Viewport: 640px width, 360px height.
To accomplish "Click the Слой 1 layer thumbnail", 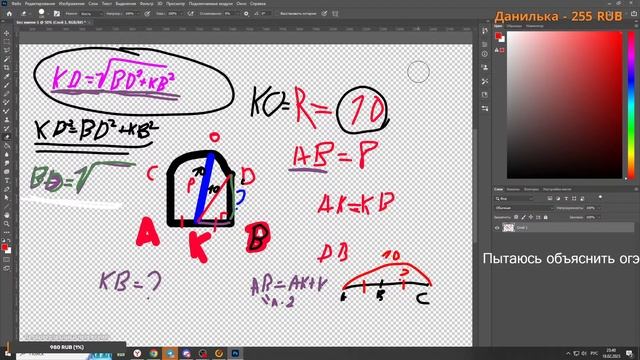I will tap(508, 227).
